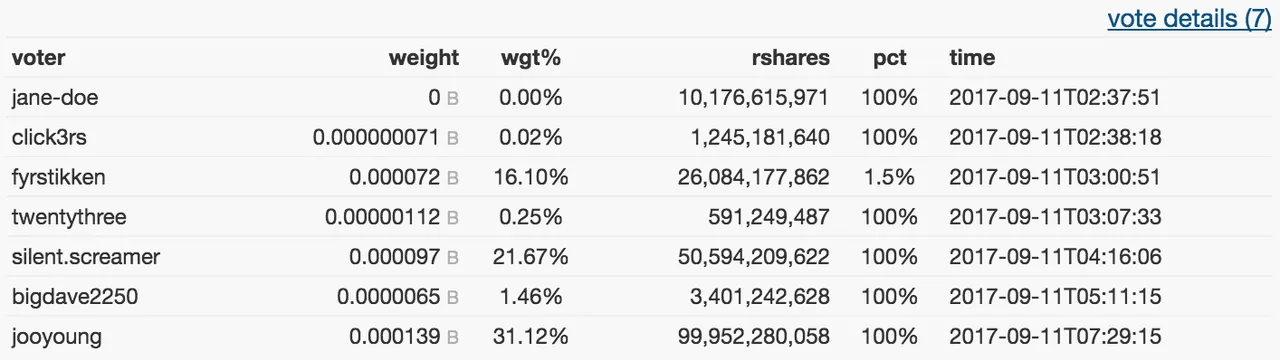The width and height of the screenshot is (1280, 360).
Task: Select the rshares column header
Action: coord(791,58)
